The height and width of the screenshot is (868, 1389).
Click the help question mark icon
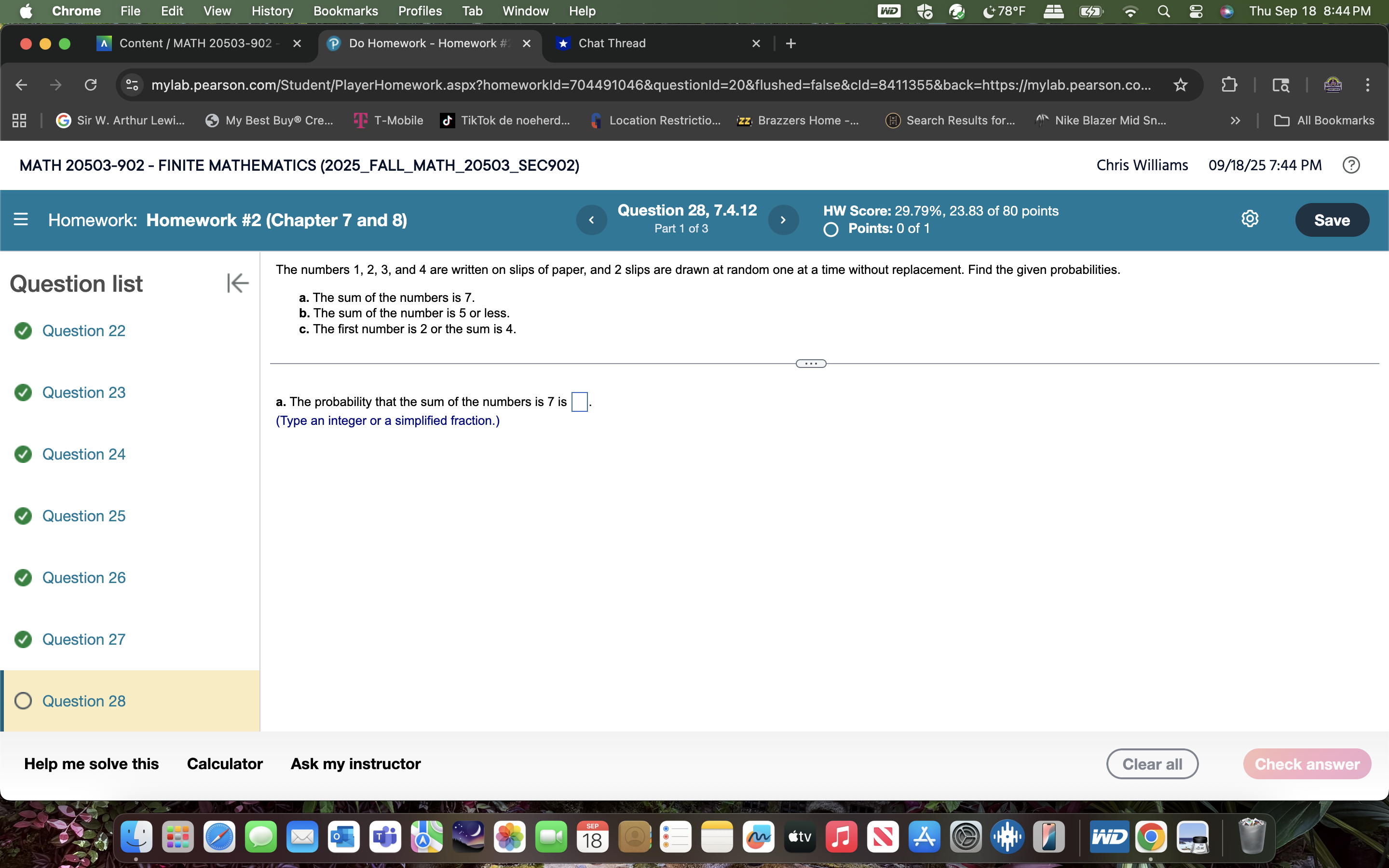click(x=1351, y=165)
